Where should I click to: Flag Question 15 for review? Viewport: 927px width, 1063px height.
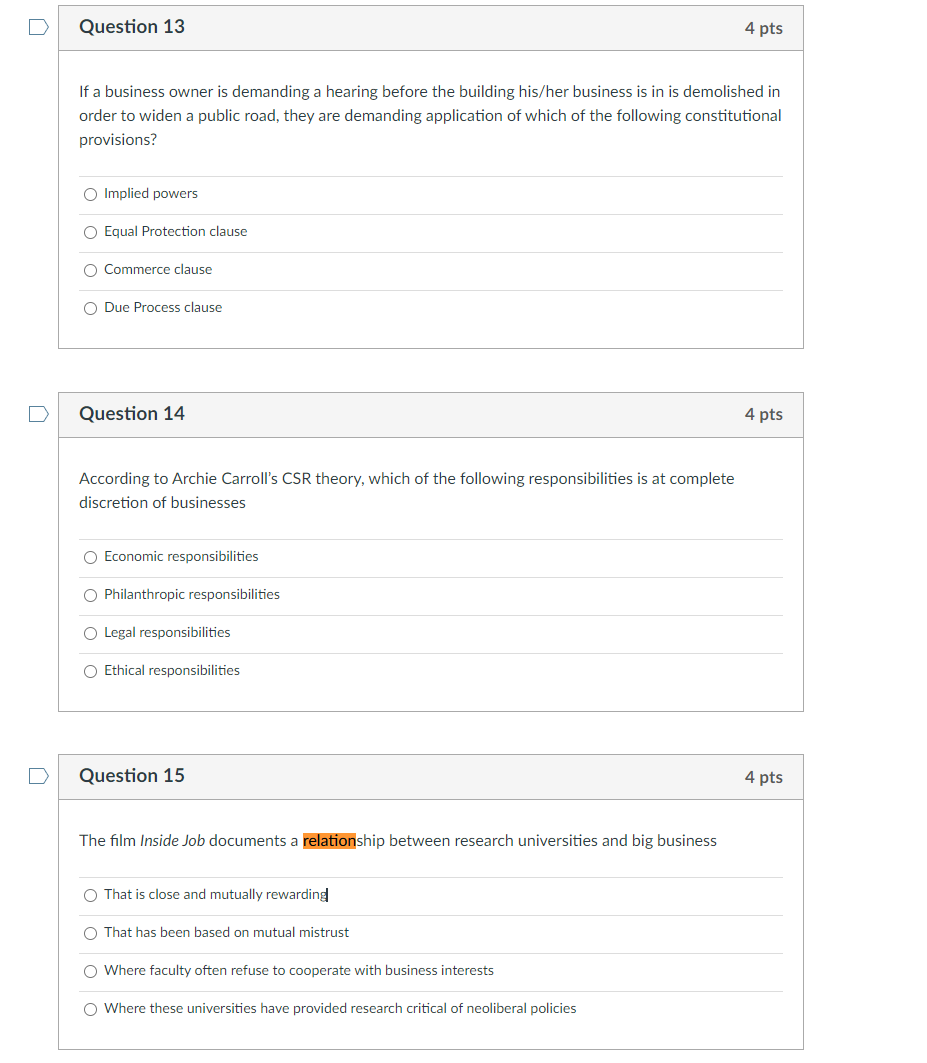click(x=37, y=775)
